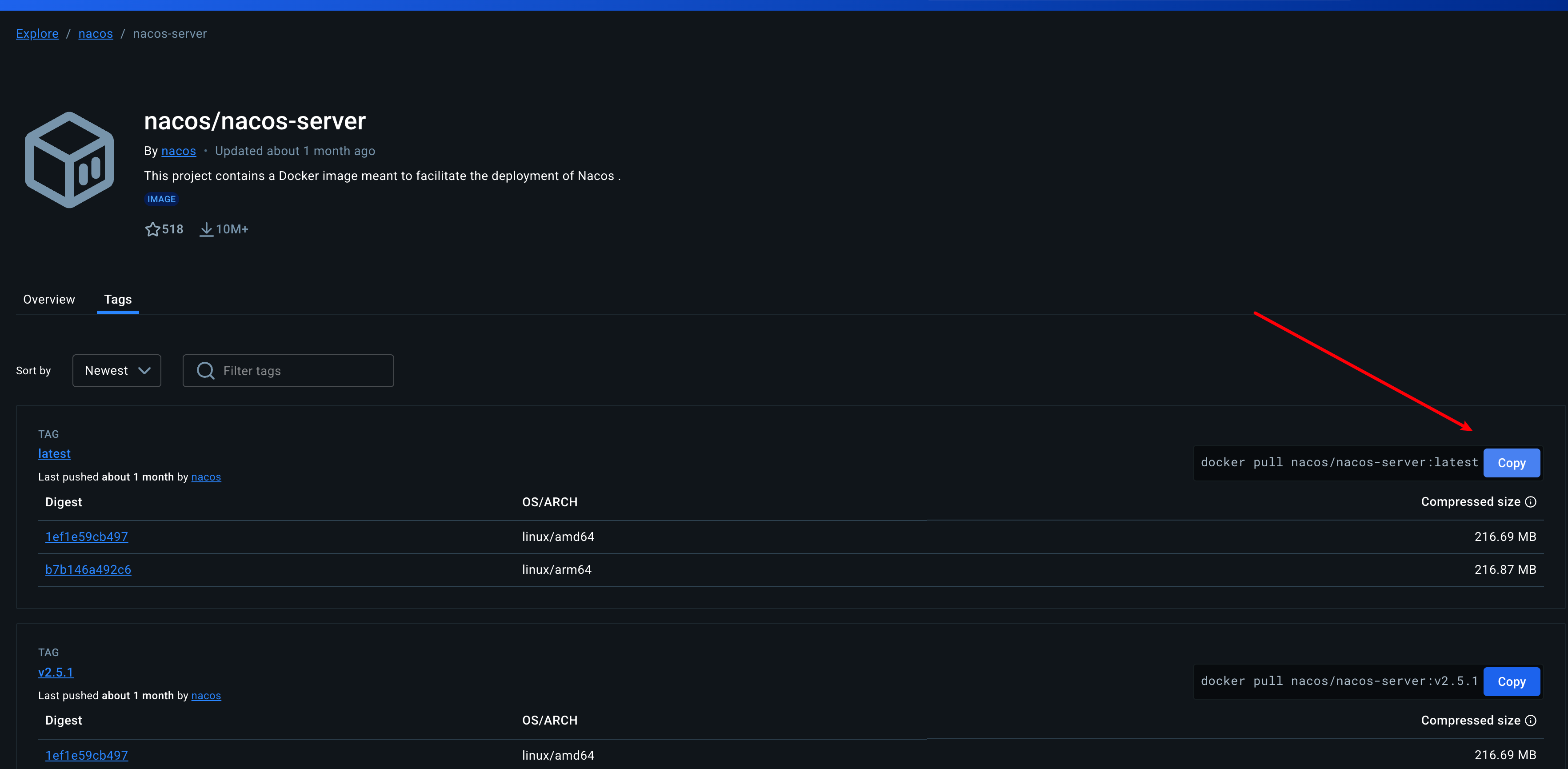Image resolution: width=1568 pixels, height=769 pixels.
Task: Click the nacos-server cube logo image
Action: [69, 160]
